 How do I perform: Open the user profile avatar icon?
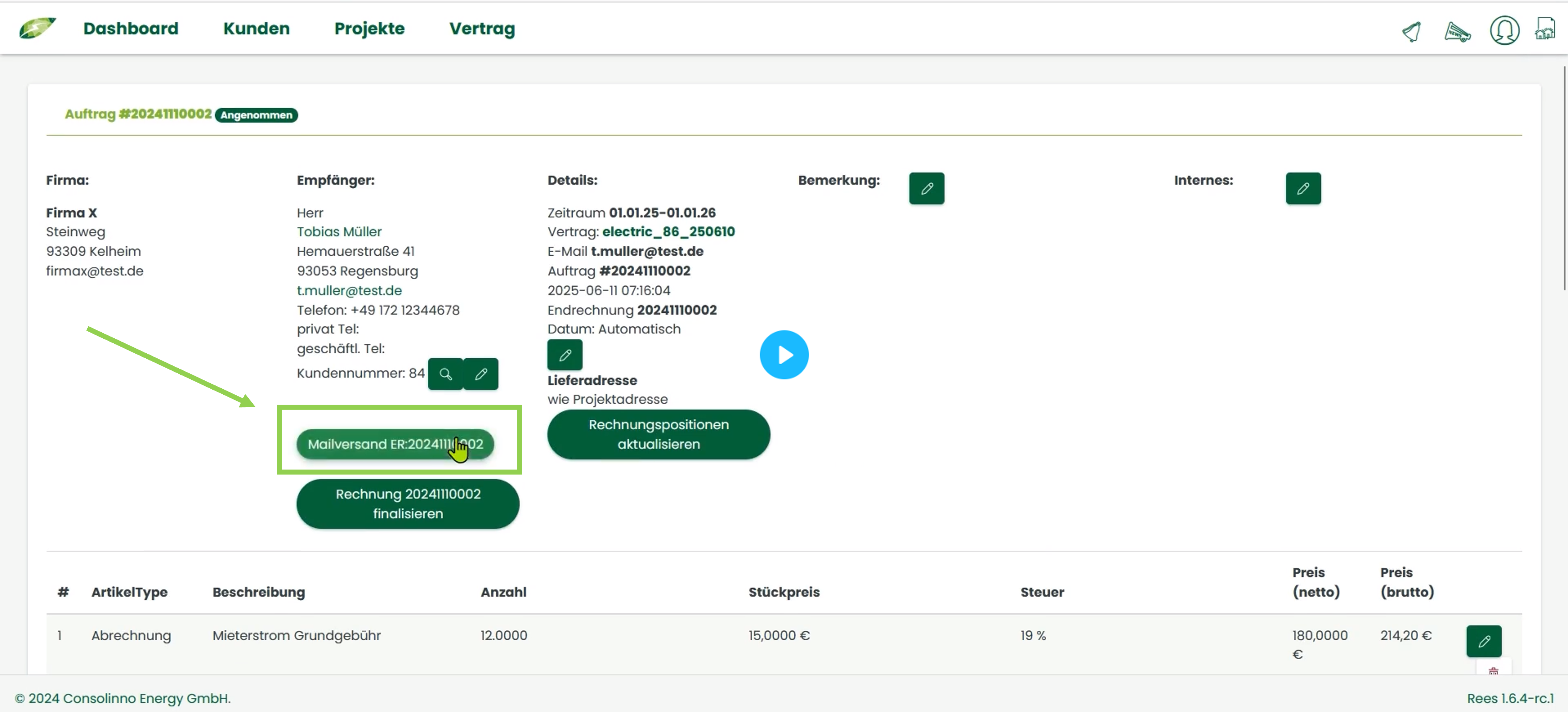(x=1504, y=30)
